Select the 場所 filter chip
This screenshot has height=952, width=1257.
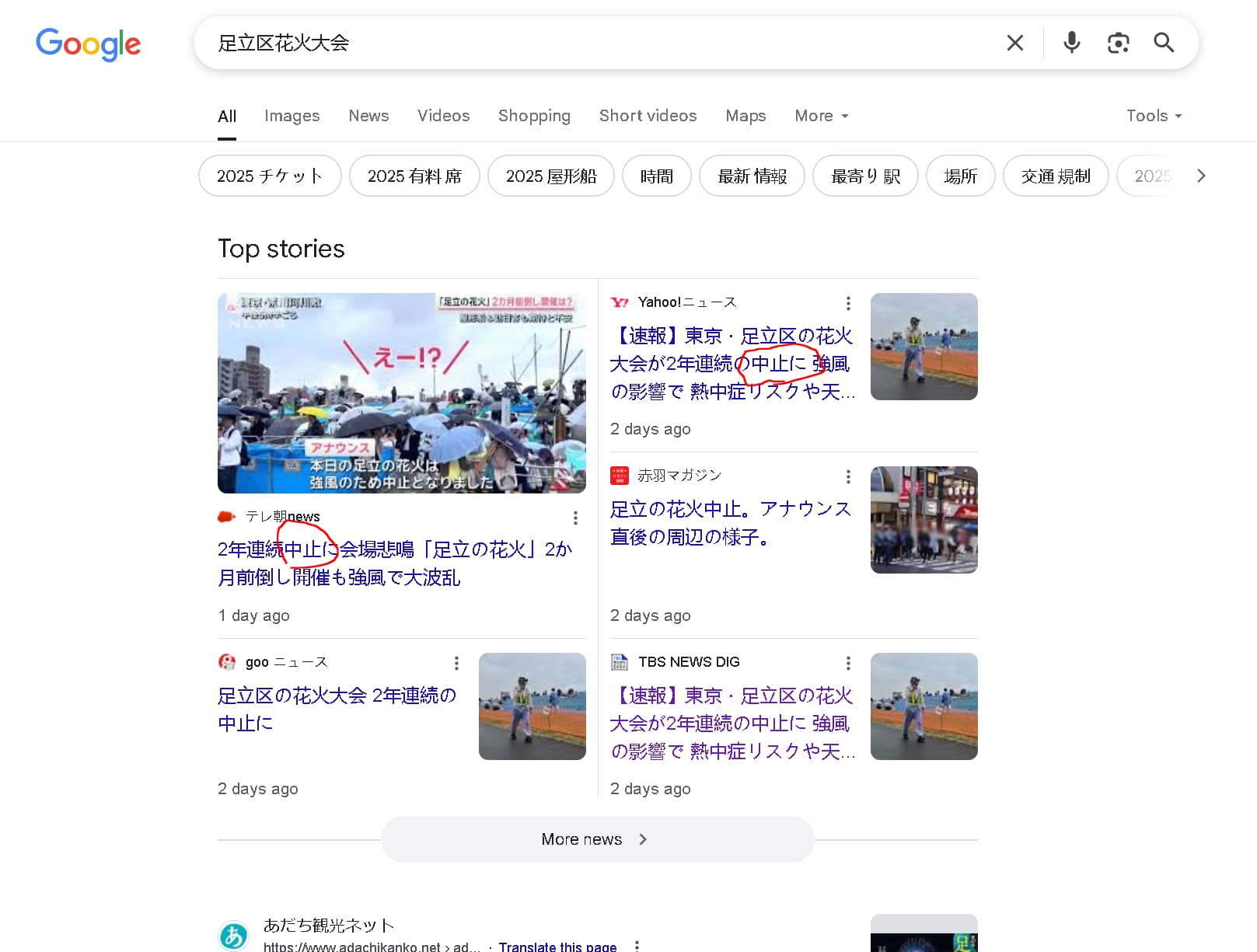click(960, 176)
